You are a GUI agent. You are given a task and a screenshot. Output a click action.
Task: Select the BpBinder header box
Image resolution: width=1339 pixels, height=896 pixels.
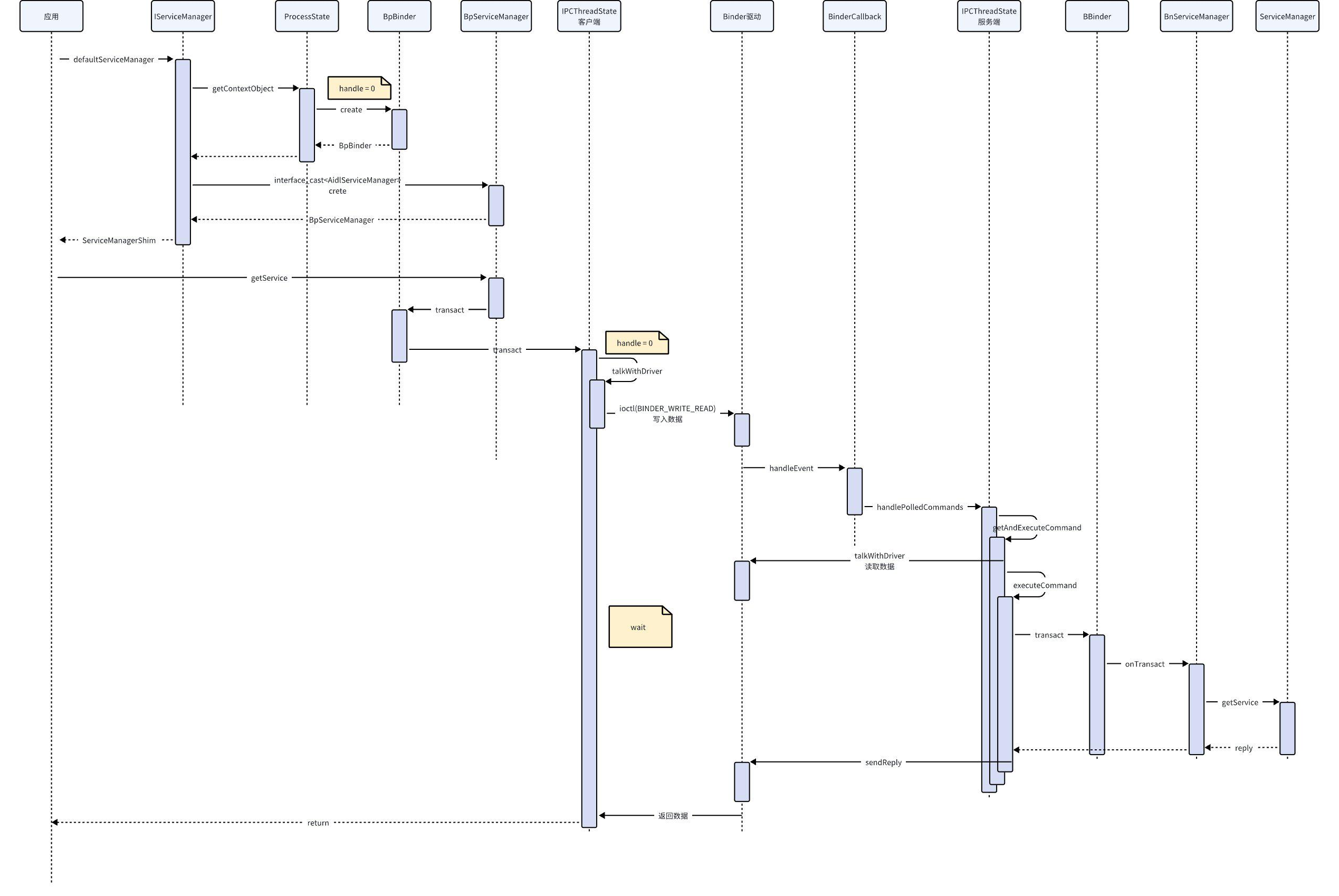pos(399,16)
